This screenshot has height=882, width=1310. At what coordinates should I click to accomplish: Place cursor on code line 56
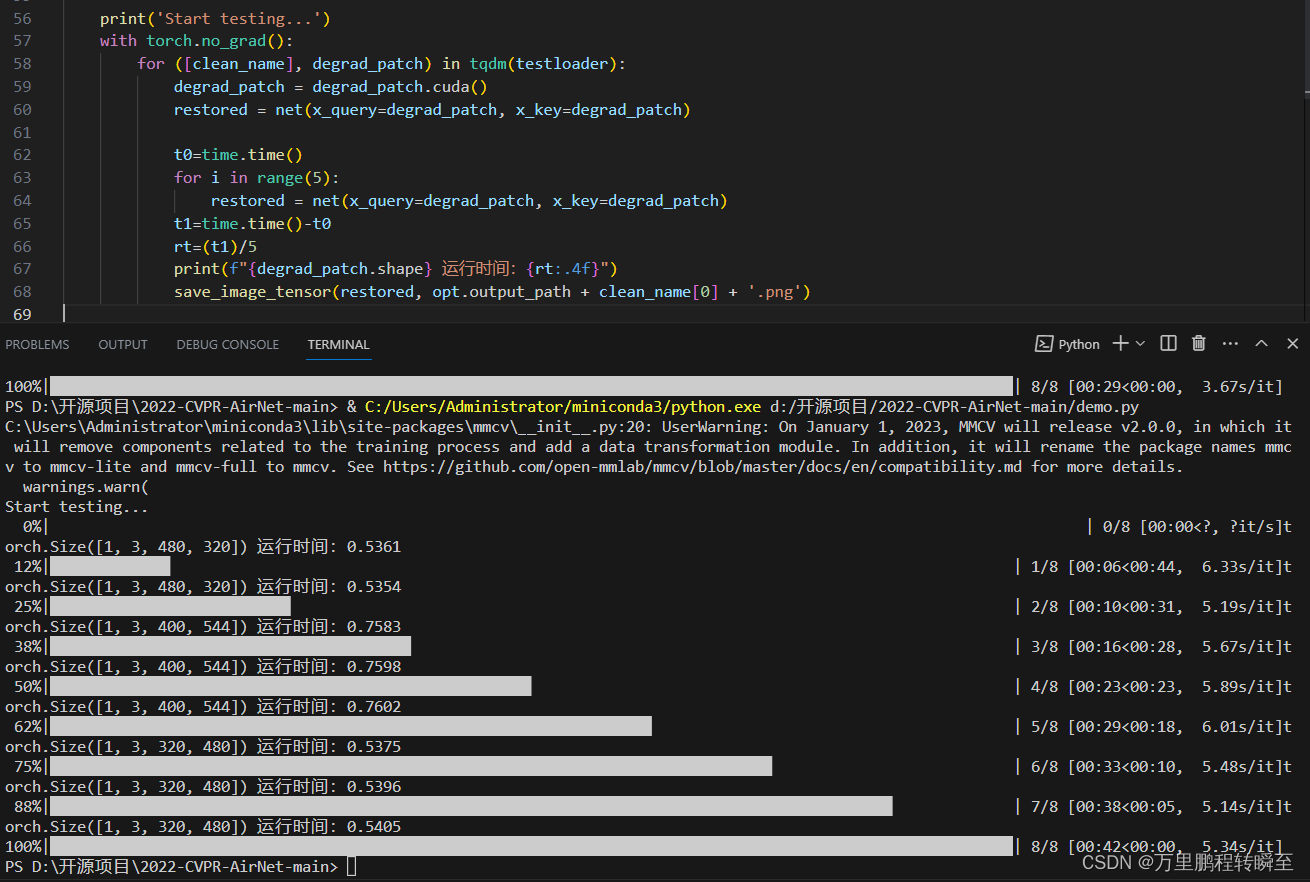tap(215, 19)
